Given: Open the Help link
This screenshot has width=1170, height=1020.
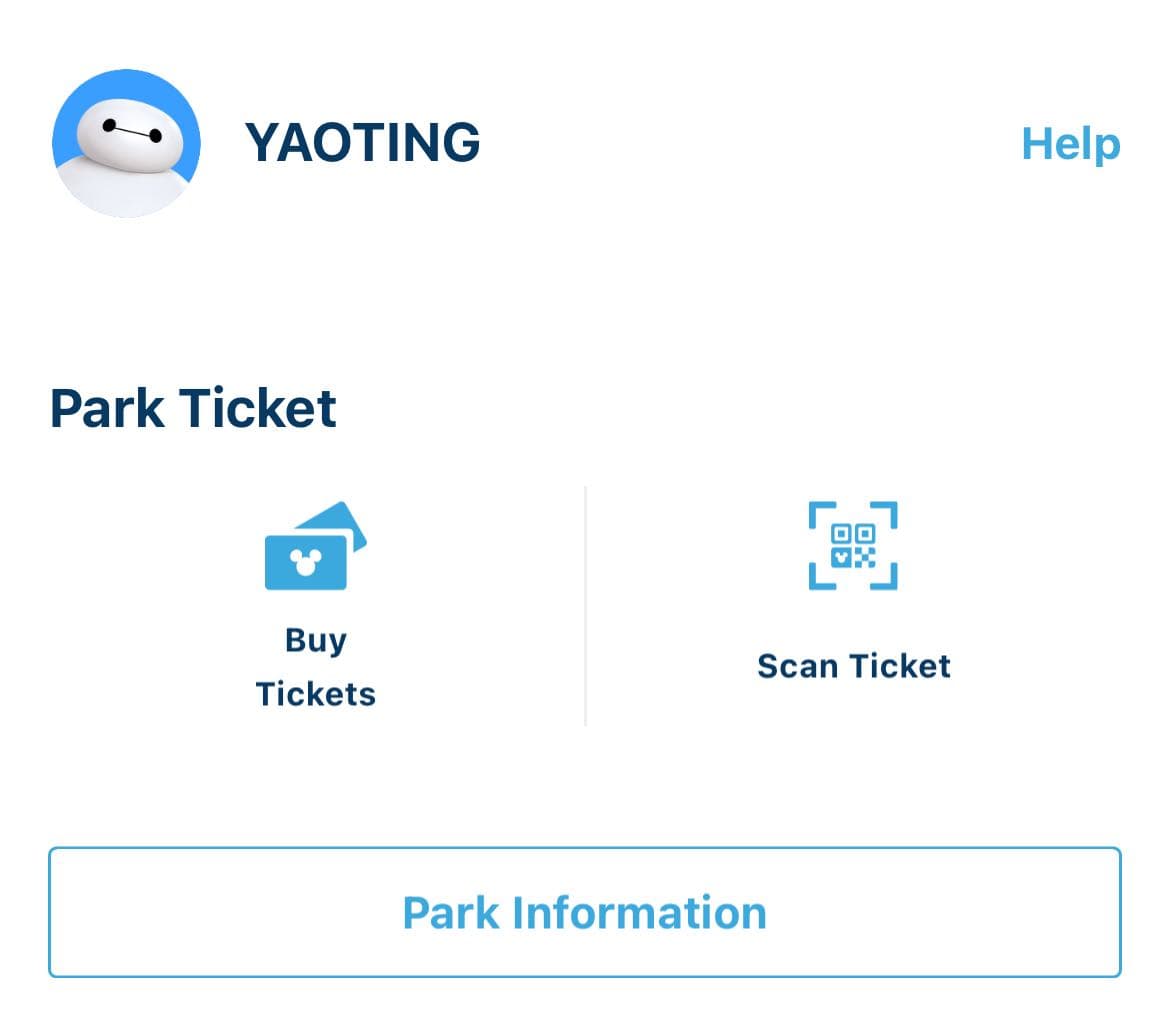Looking at the screenshot, I should click(x=1071, y=143).
